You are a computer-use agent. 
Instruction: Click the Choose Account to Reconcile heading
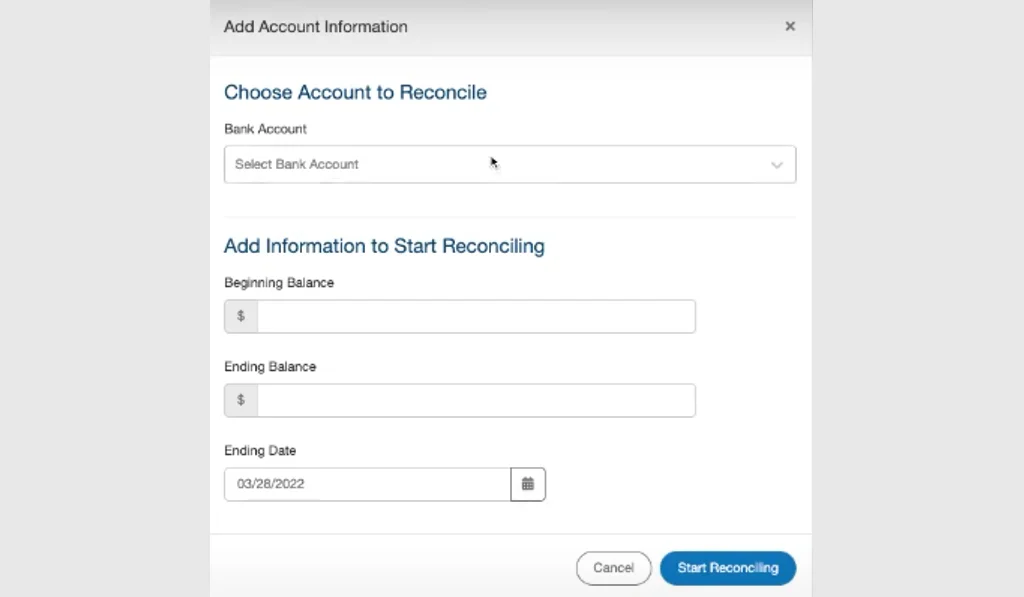(355, 92)
